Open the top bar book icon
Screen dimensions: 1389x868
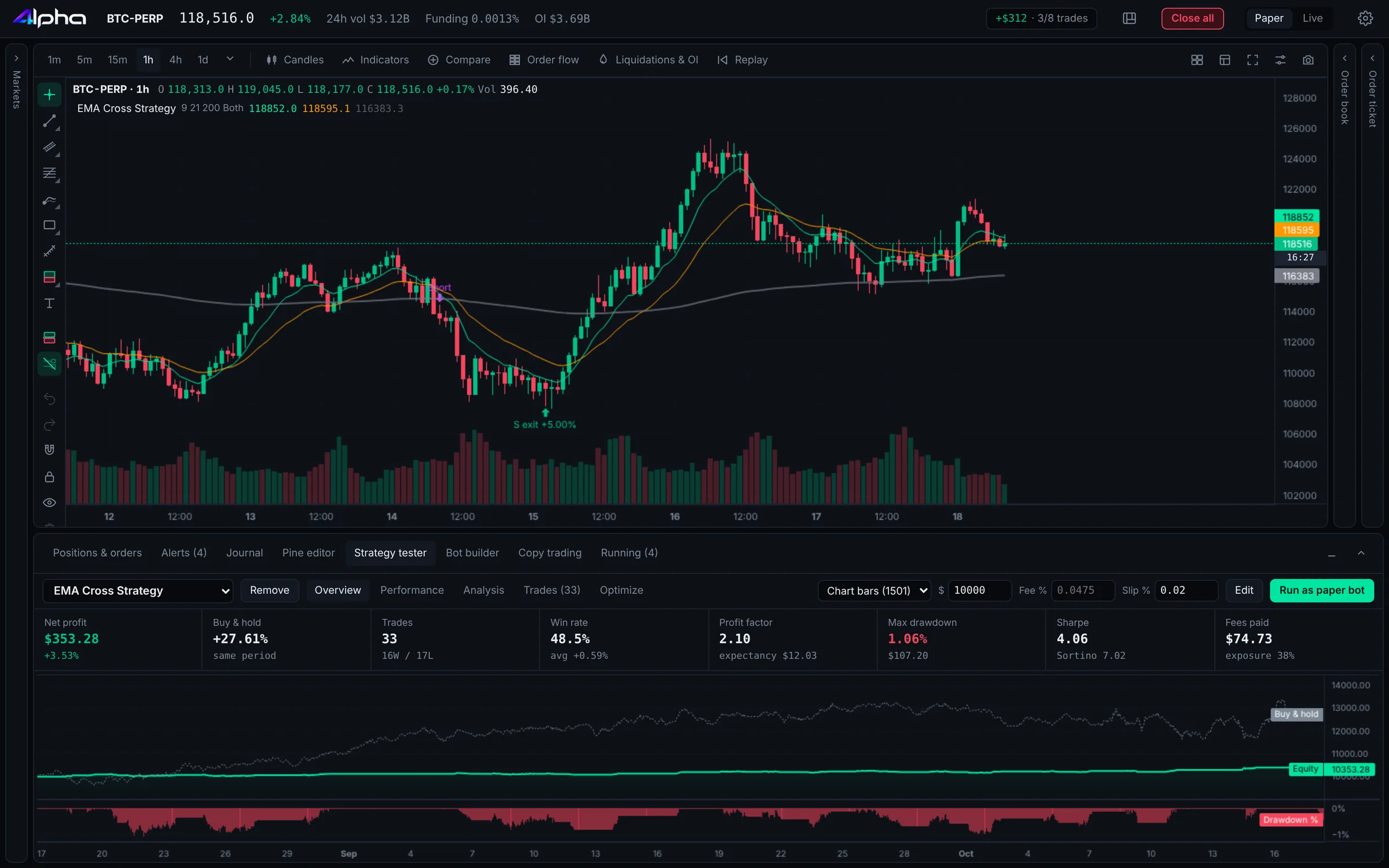(1129, 19)
